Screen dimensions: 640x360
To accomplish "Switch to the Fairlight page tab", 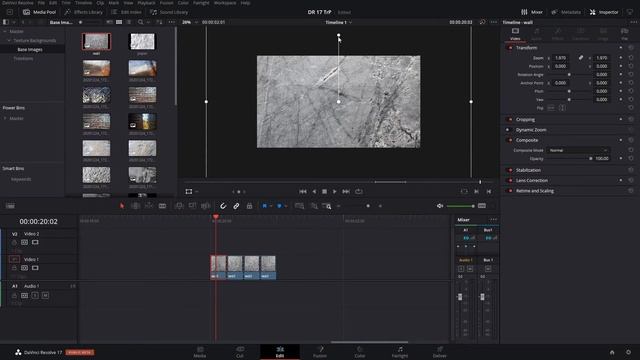I will point(400,352).
